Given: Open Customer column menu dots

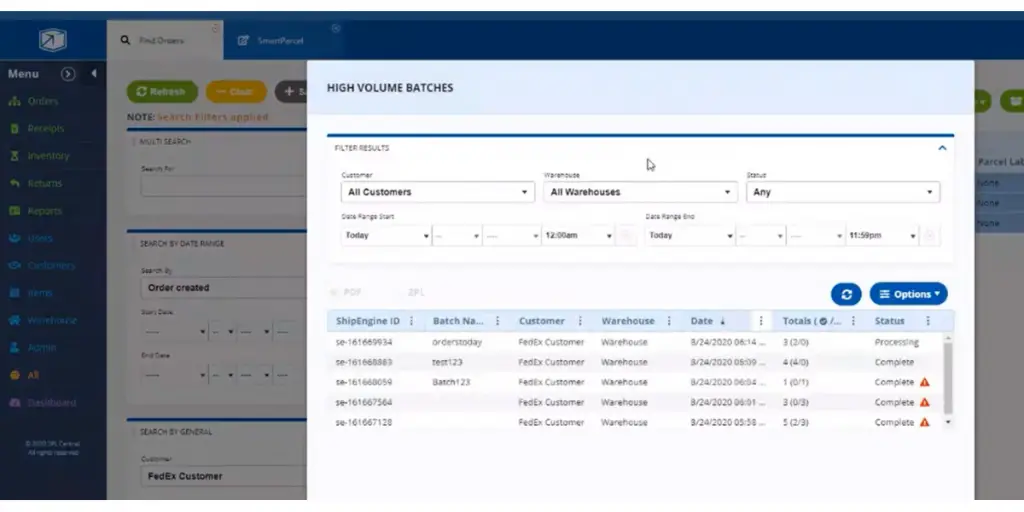Looking at the screenshot, I should pyautogui.click(x=580, y=321).
